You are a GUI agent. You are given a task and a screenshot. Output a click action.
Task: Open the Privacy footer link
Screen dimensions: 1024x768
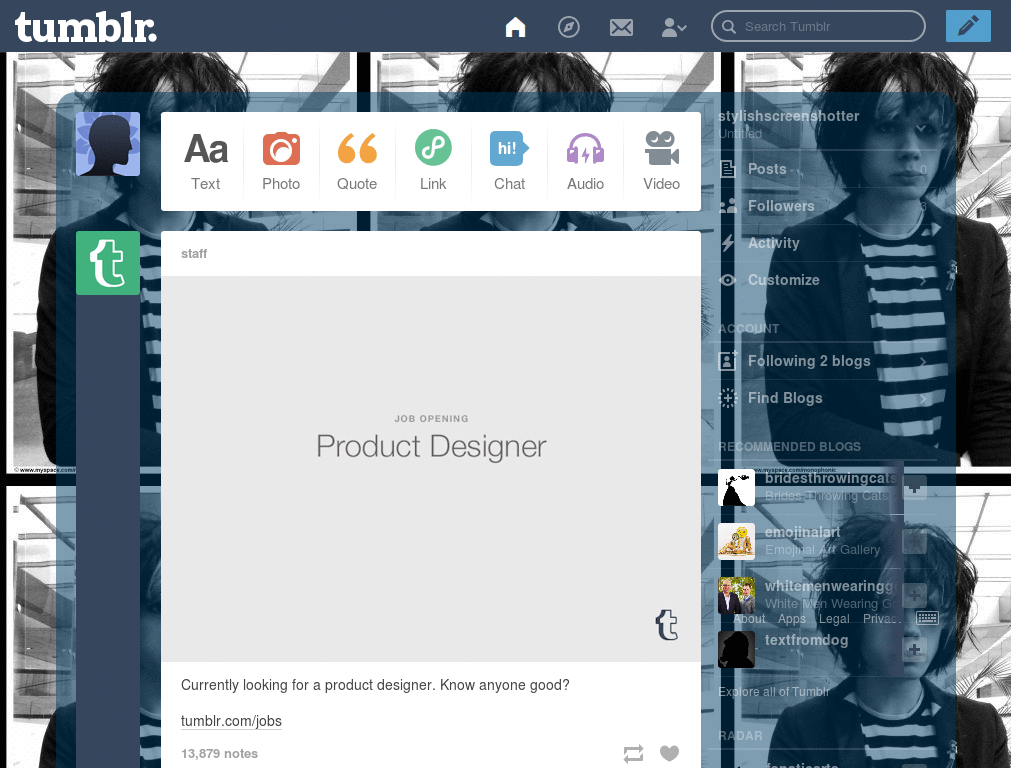[x=882, y=618]
